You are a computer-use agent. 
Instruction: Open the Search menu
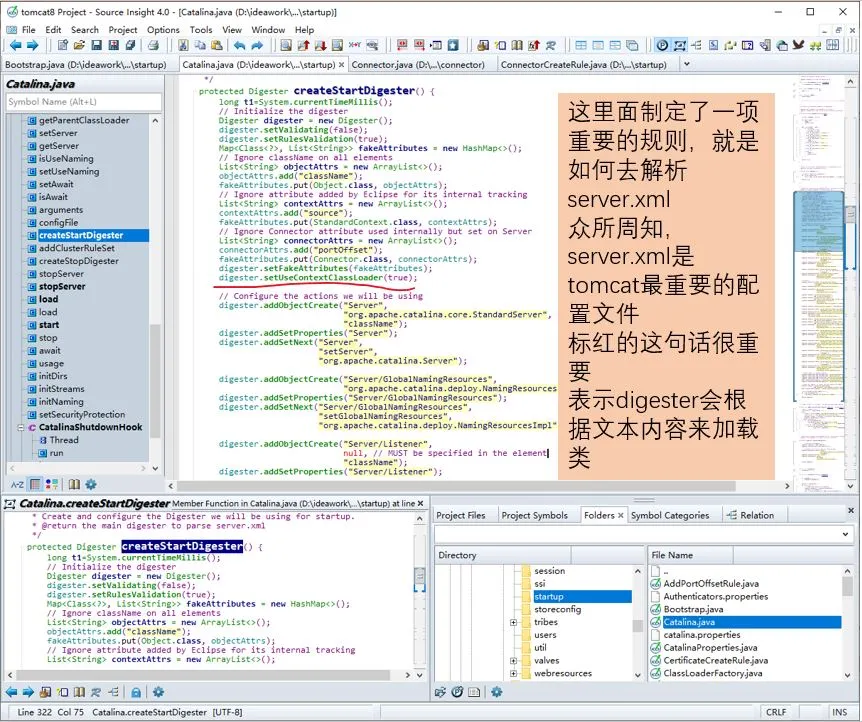coord(85,30)
